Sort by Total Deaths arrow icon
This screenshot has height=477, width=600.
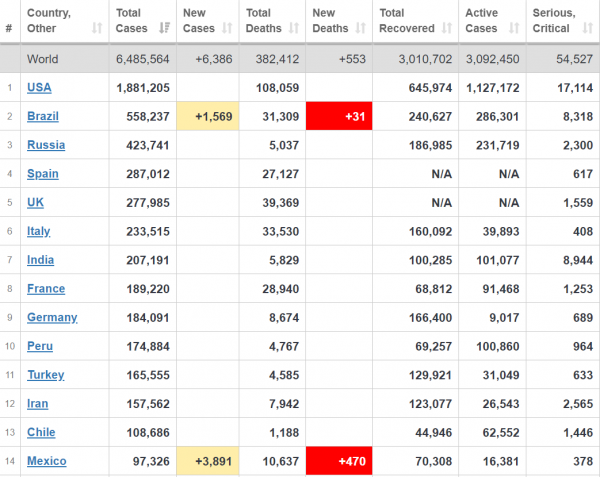click(x=294, y=28)
